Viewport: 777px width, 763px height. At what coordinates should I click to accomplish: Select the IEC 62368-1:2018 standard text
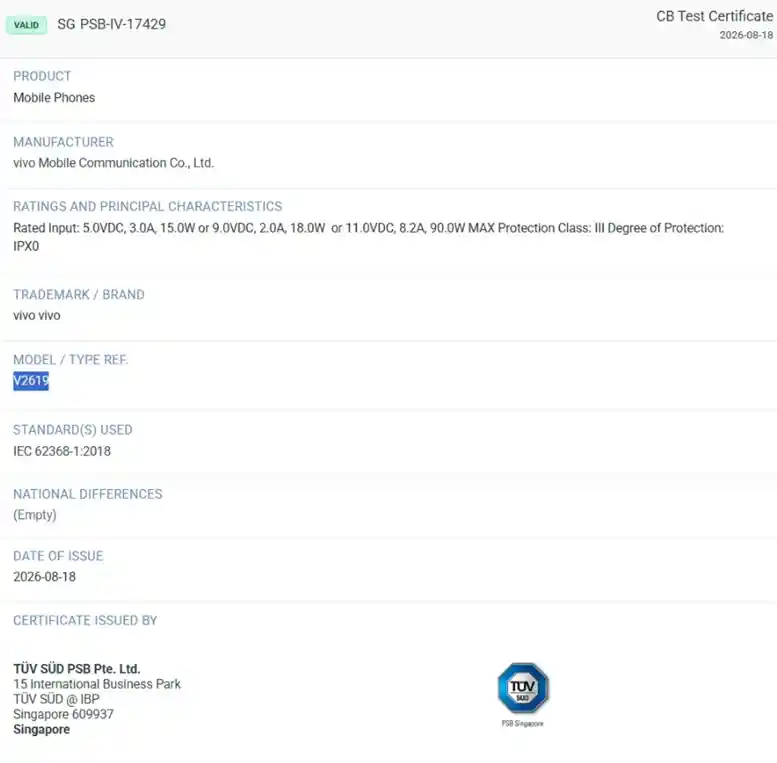62,451
